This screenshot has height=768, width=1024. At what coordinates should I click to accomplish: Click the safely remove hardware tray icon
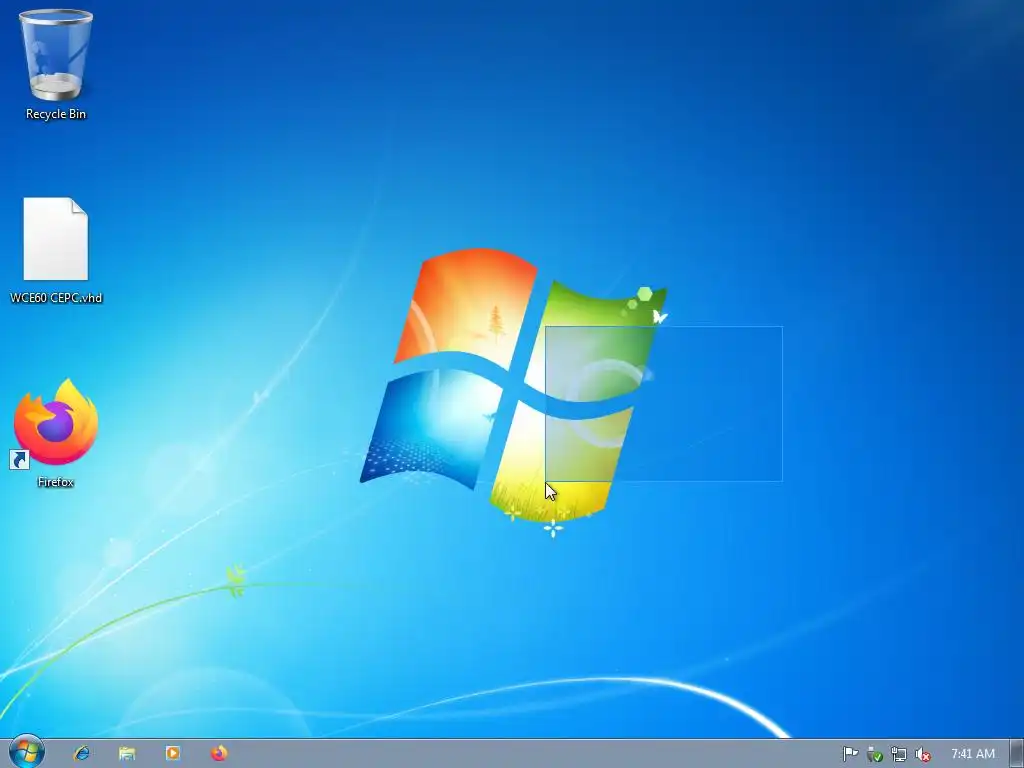[x=874, y=754]
